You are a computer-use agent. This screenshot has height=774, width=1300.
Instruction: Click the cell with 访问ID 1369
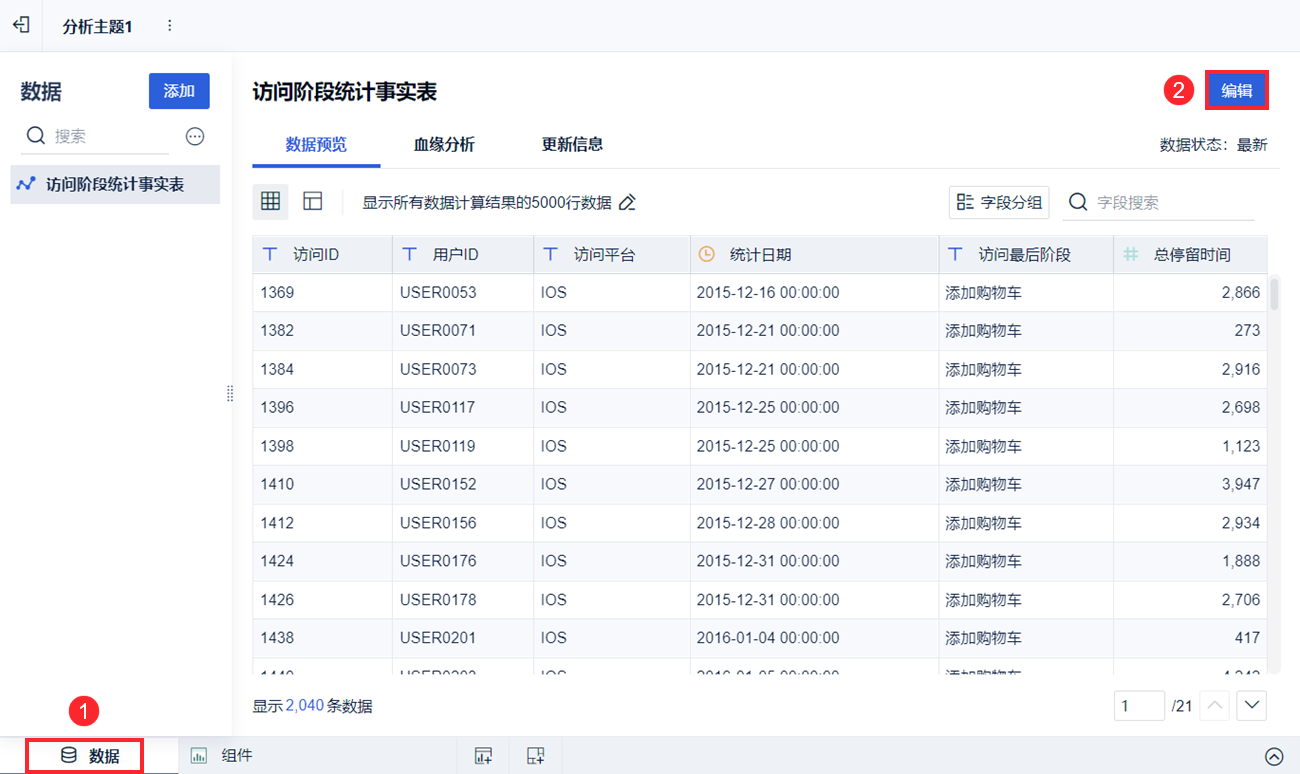(323, 293)
